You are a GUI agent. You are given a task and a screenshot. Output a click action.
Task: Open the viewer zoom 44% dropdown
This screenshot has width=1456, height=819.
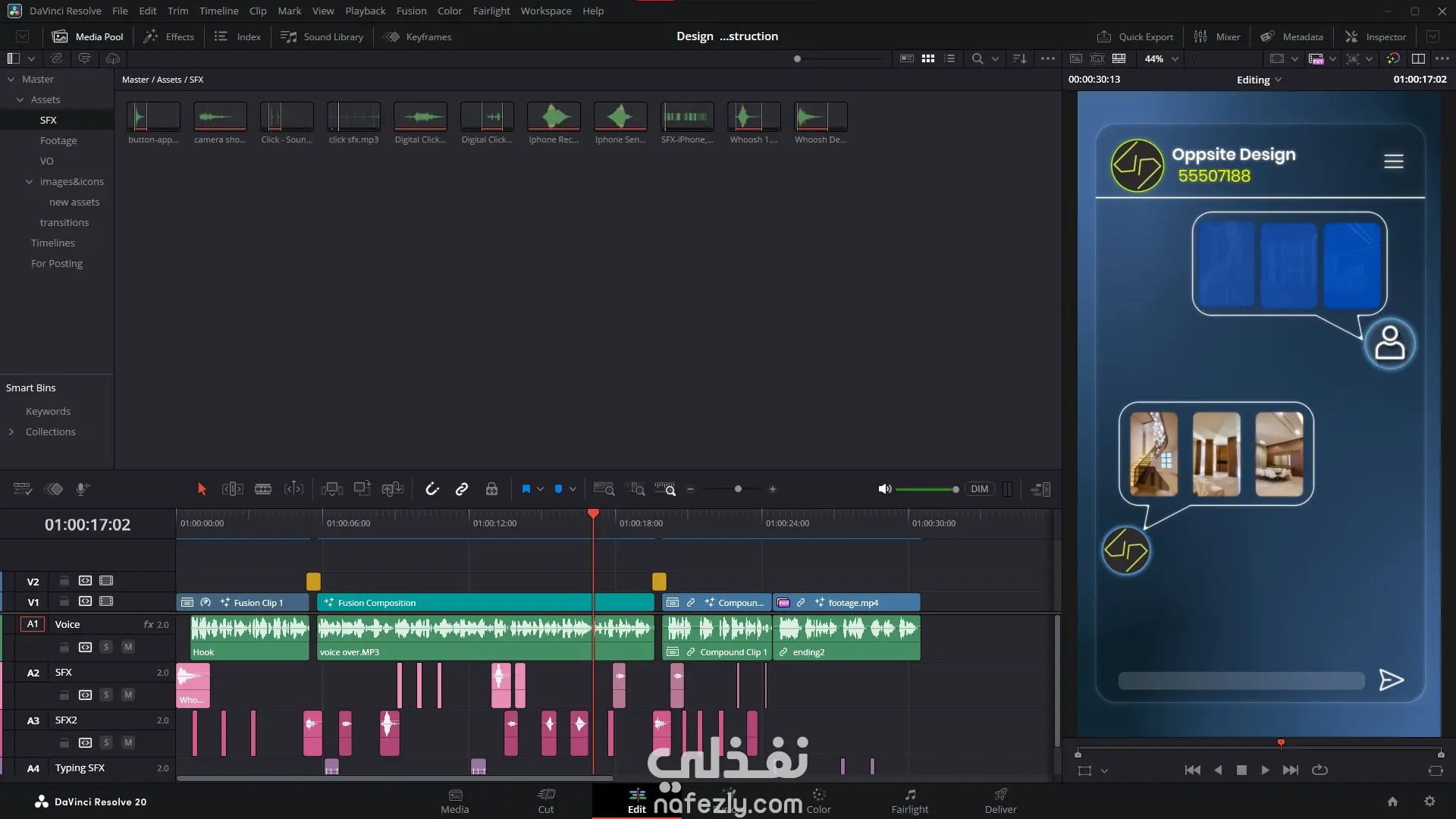coord(1161,58)
